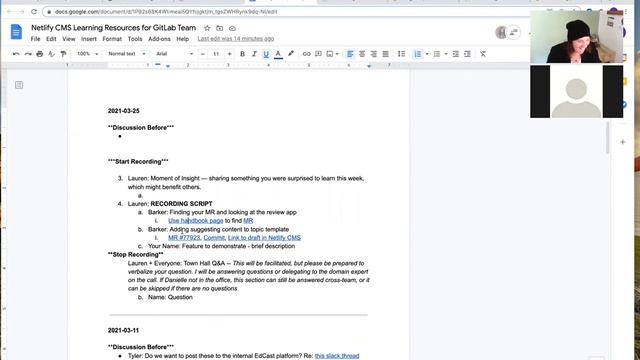Open the 'Commit' link
The height and width of the screenshot is (360, 640).
pyautogui.click(x=214, y=238)
